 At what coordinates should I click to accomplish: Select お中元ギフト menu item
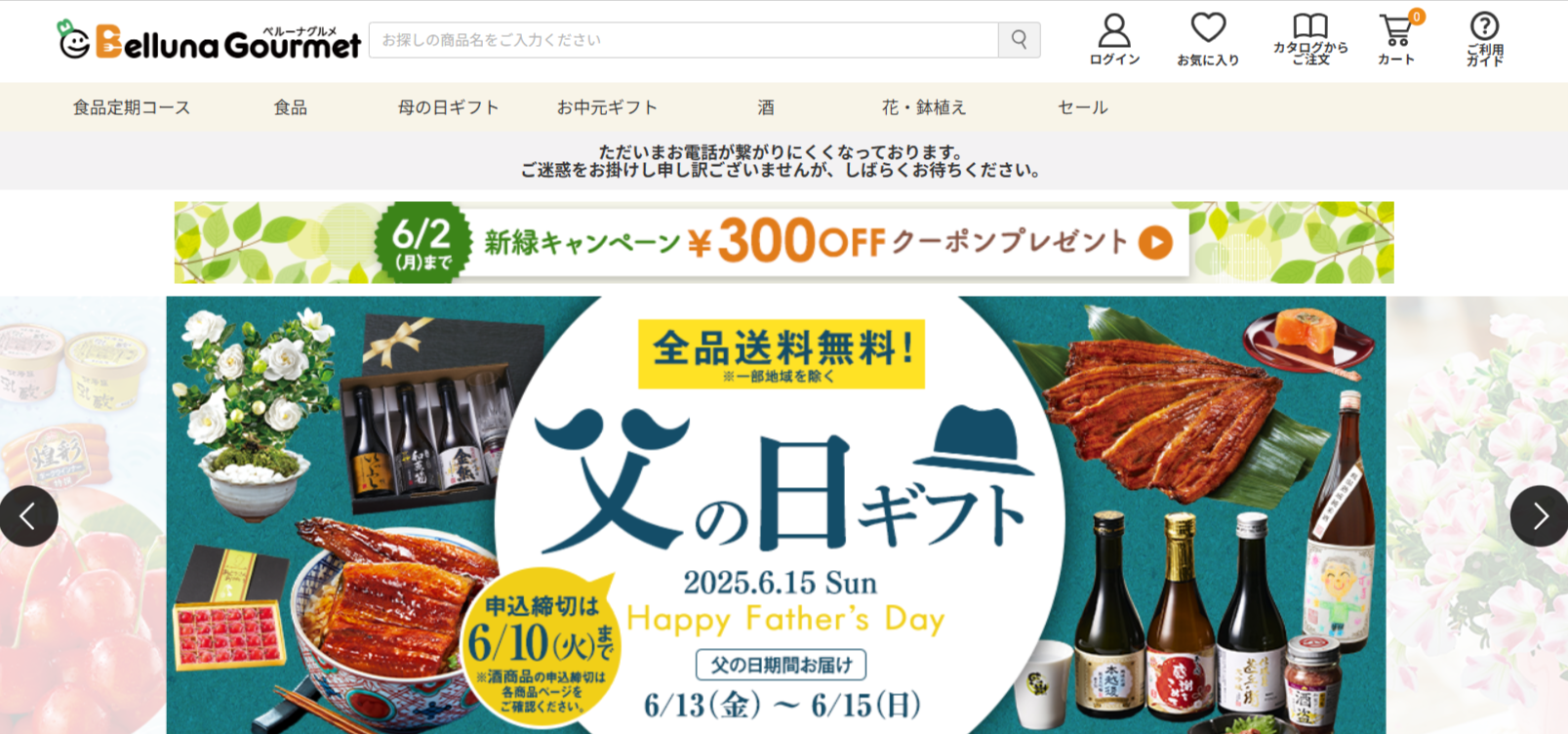(x=607, y=107)
